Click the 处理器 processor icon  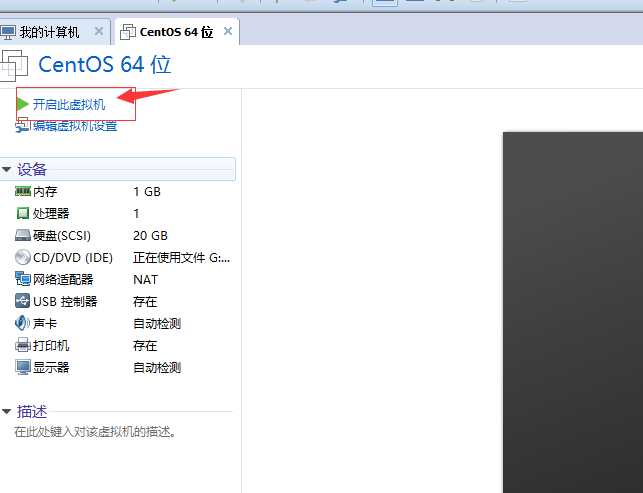23,213
